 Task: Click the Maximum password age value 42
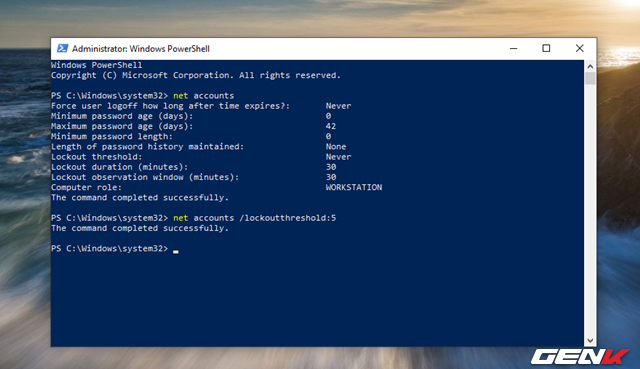331,126
